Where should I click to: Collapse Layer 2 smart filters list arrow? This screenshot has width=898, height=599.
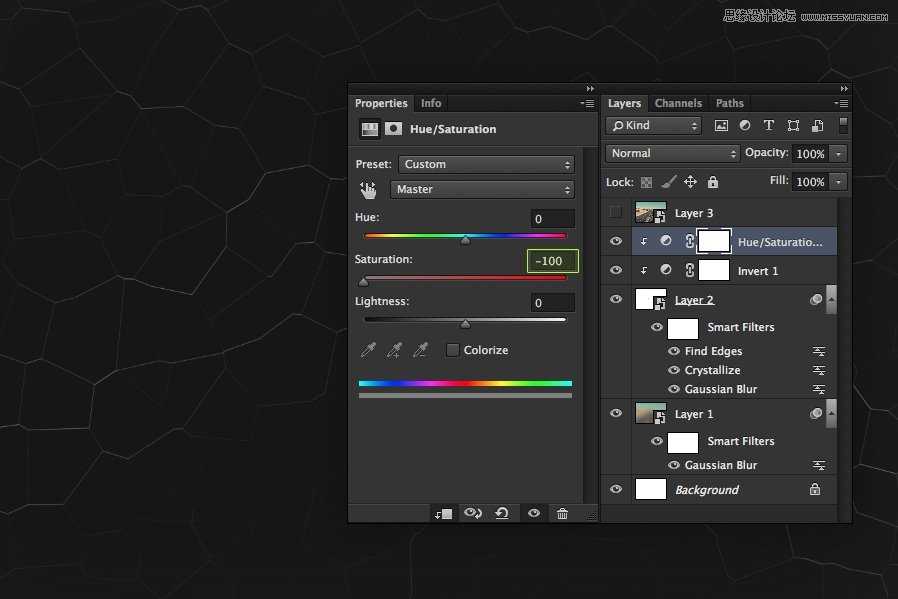pyautogui.click(x=832, y=300)
